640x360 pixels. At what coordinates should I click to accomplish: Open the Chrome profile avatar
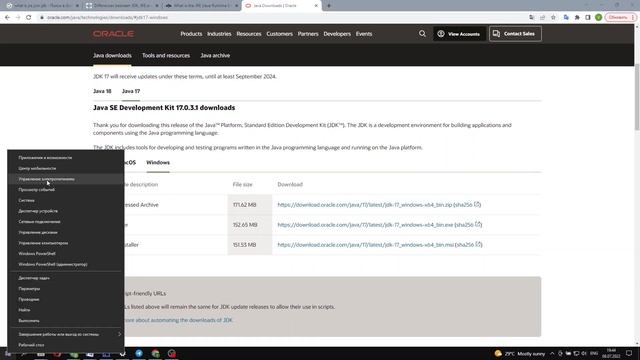[x=598, y=18]
